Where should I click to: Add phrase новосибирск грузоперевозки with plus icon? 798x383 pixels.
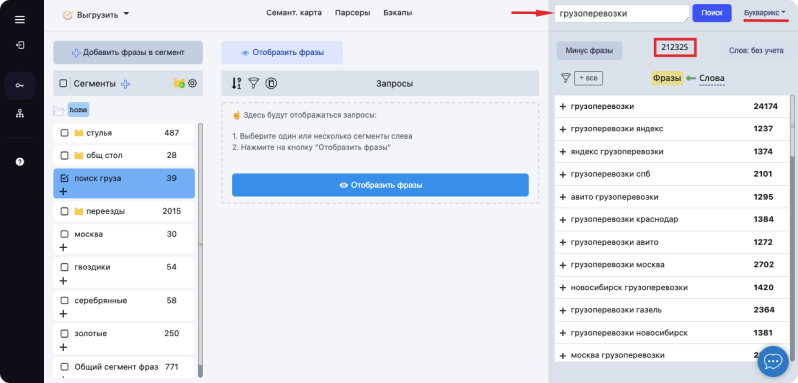pyautogui.click(x=562, y=288)
